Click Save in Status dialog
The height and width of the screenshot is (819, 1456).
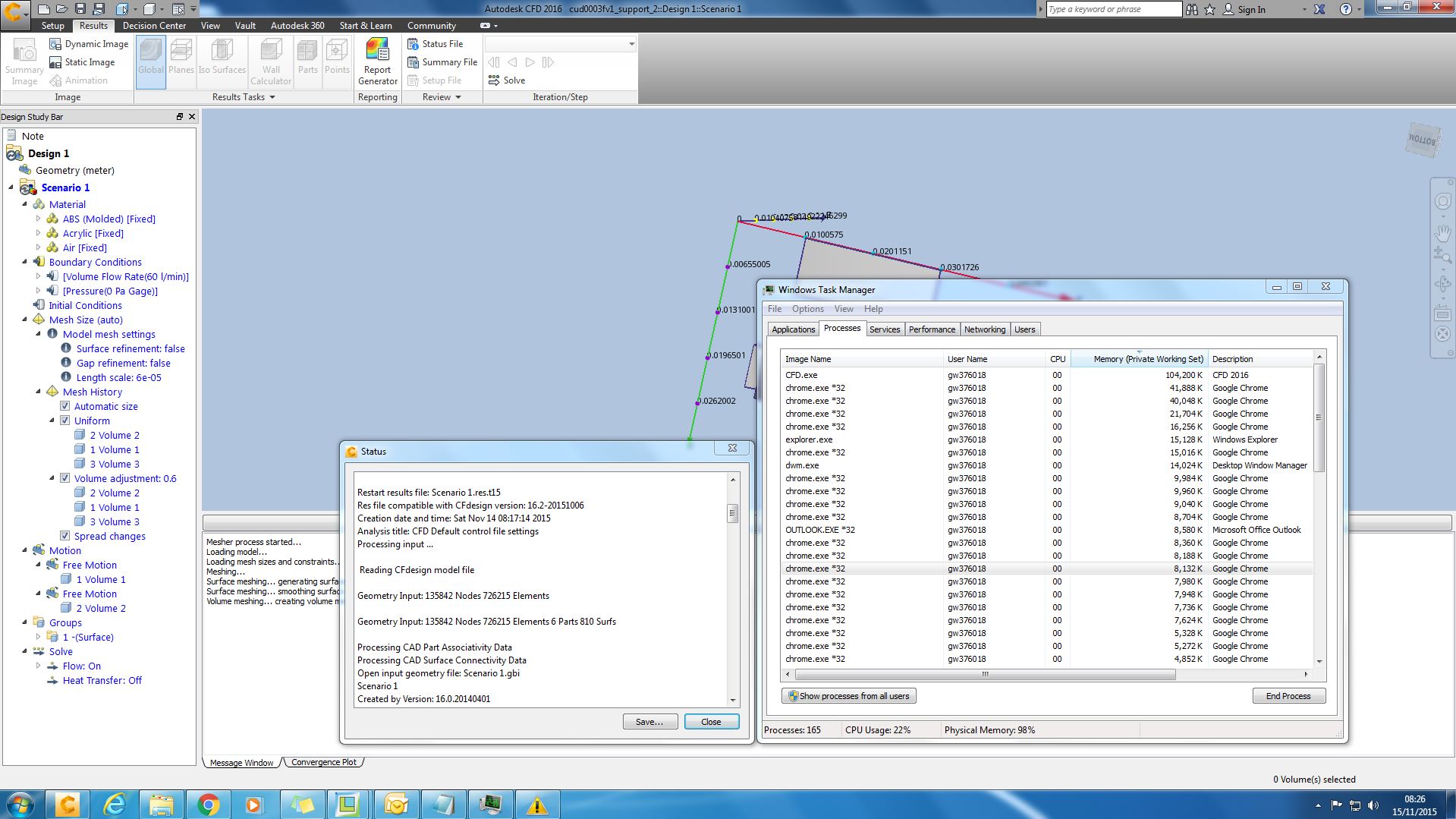tap(650, 722)
